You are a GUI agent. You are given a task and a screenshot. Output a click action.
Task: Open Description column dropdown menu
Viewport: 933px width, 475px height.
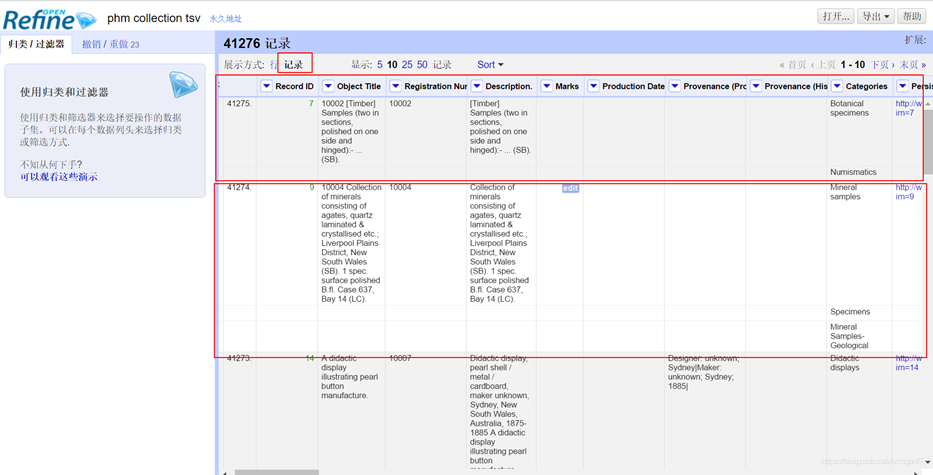pos(477,86)
